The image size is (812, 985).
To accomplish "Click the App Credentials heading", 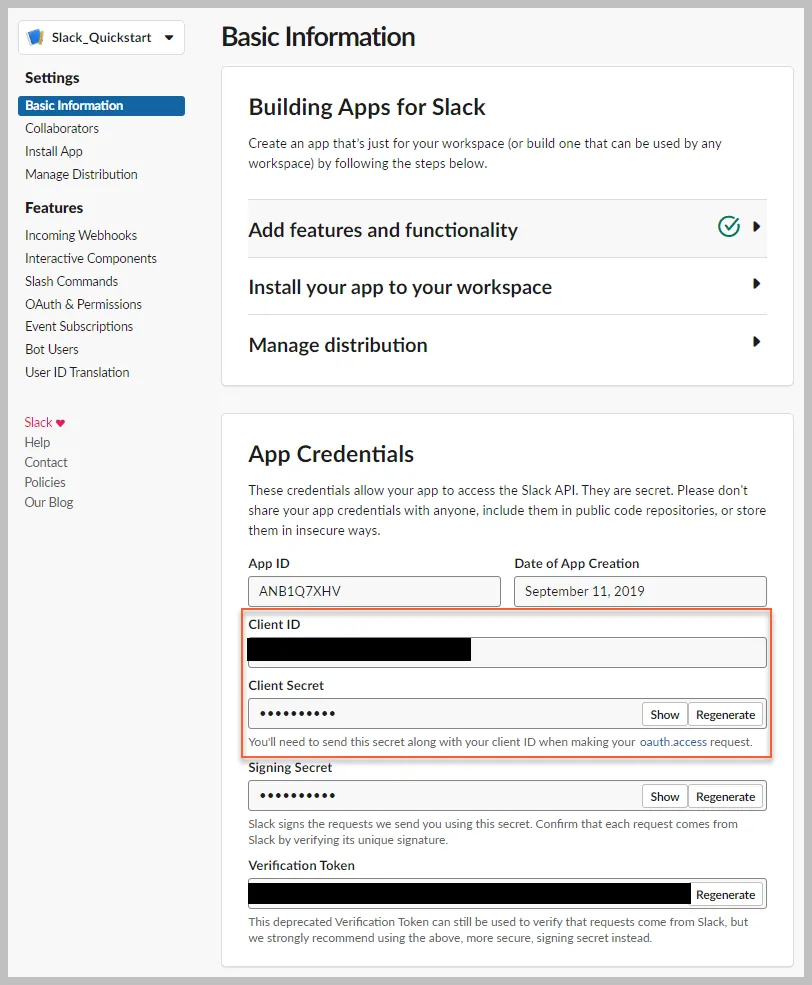I will (331, 454).
